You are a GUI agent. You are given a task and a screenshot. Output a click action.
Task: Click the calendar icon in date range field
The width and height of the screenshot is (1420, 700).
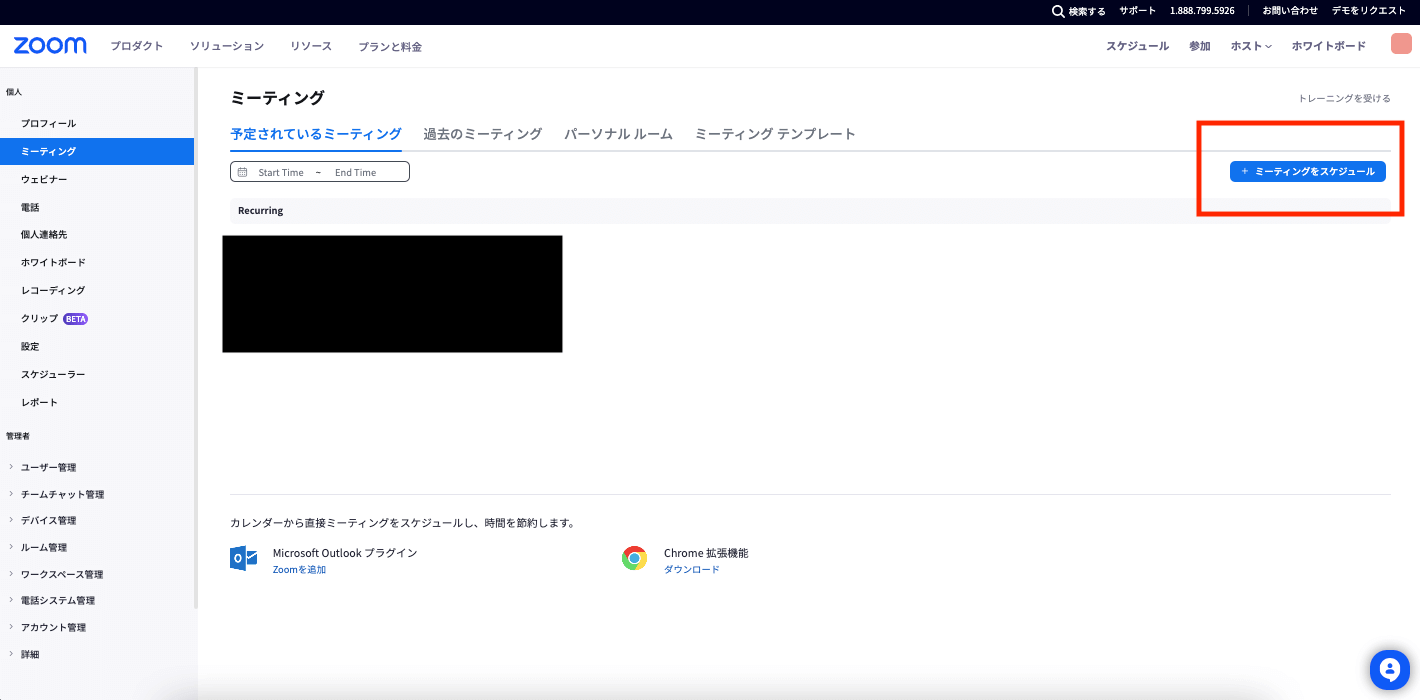click(243, 172)
